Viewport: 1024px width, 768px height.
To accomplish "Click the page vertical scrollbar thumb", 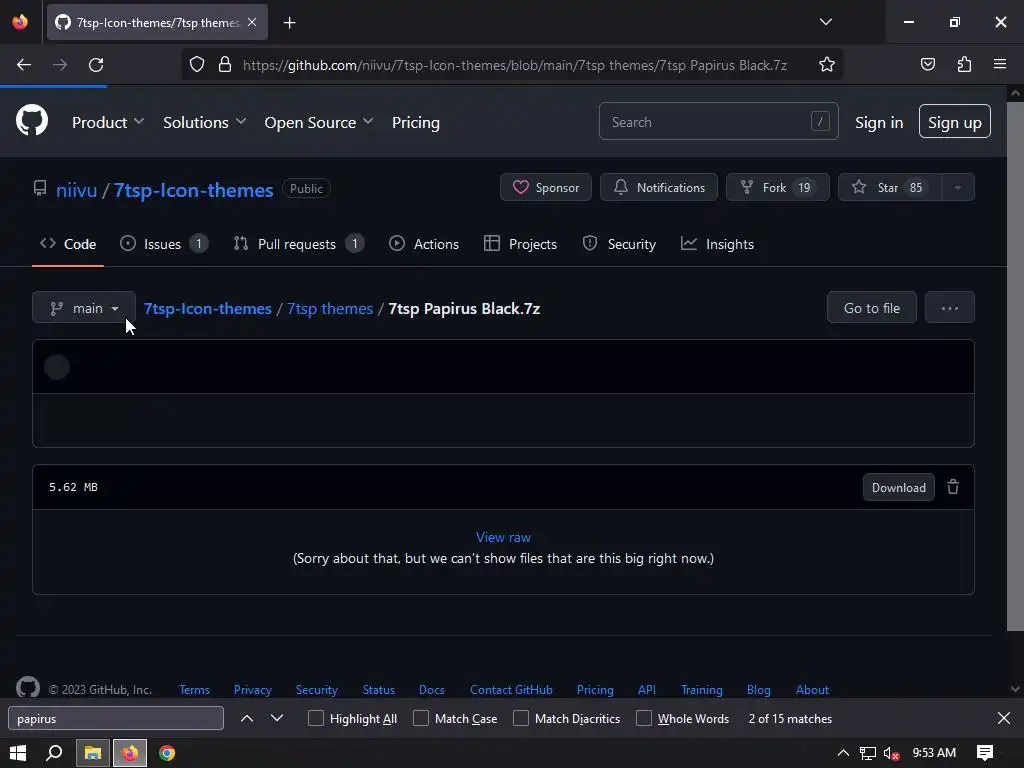I will pyautogui.click(x=1015, y=366).
